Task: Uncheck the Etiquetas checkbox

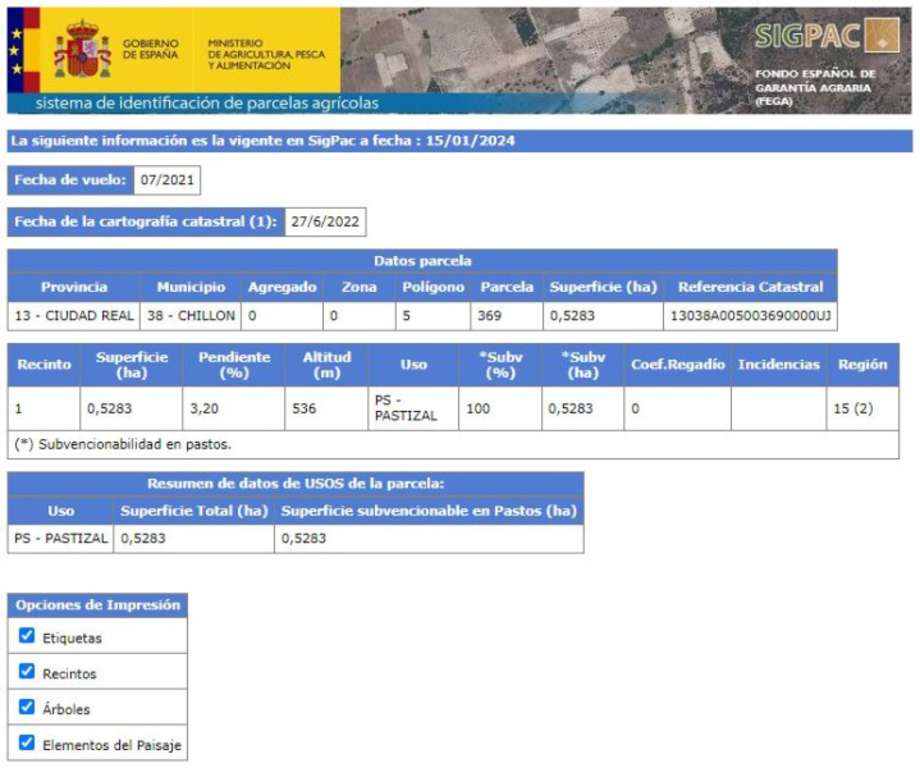Action: (x=27, y=636)
